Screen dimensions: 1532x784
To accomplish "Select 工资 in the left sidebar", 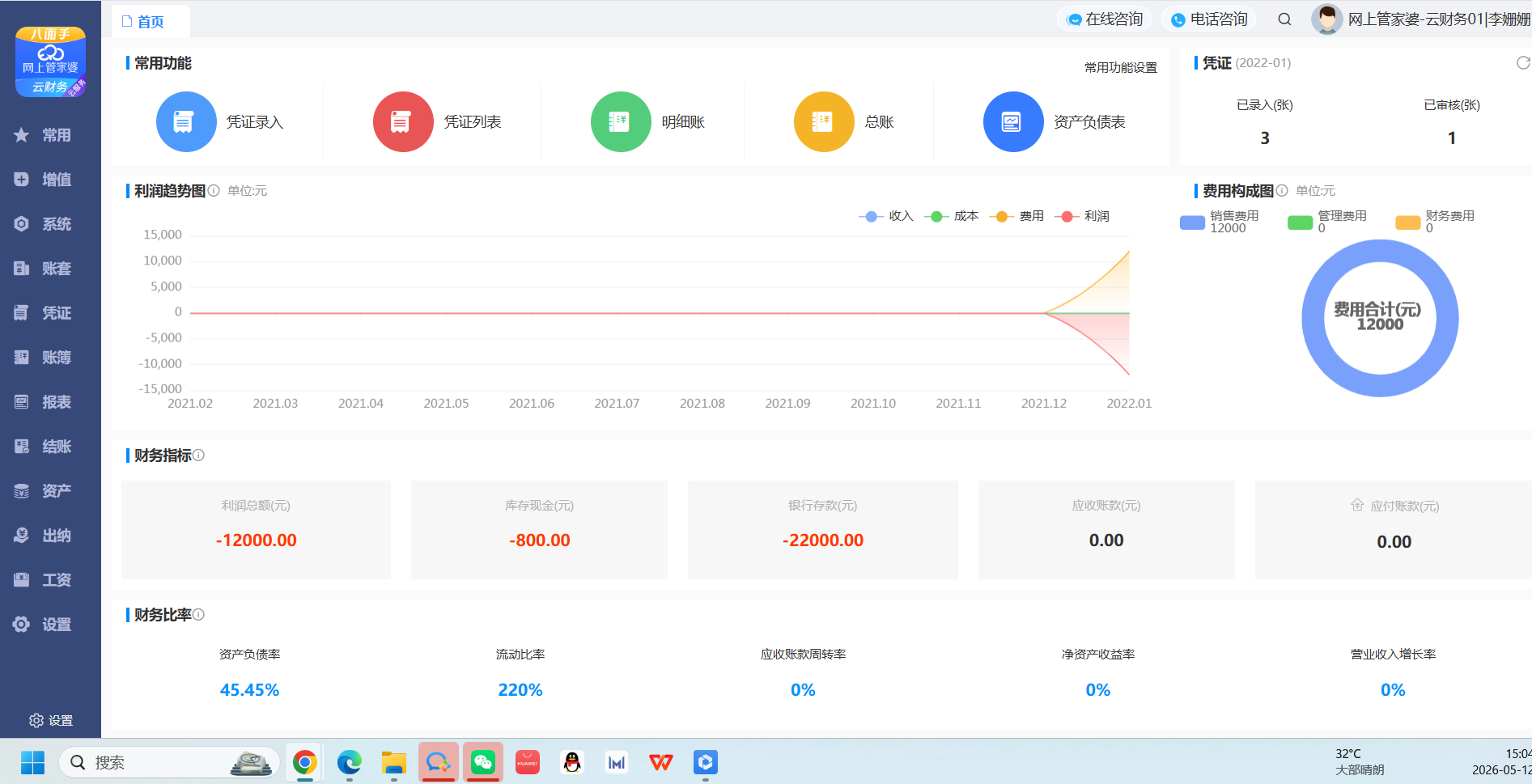I will (50, 580).
